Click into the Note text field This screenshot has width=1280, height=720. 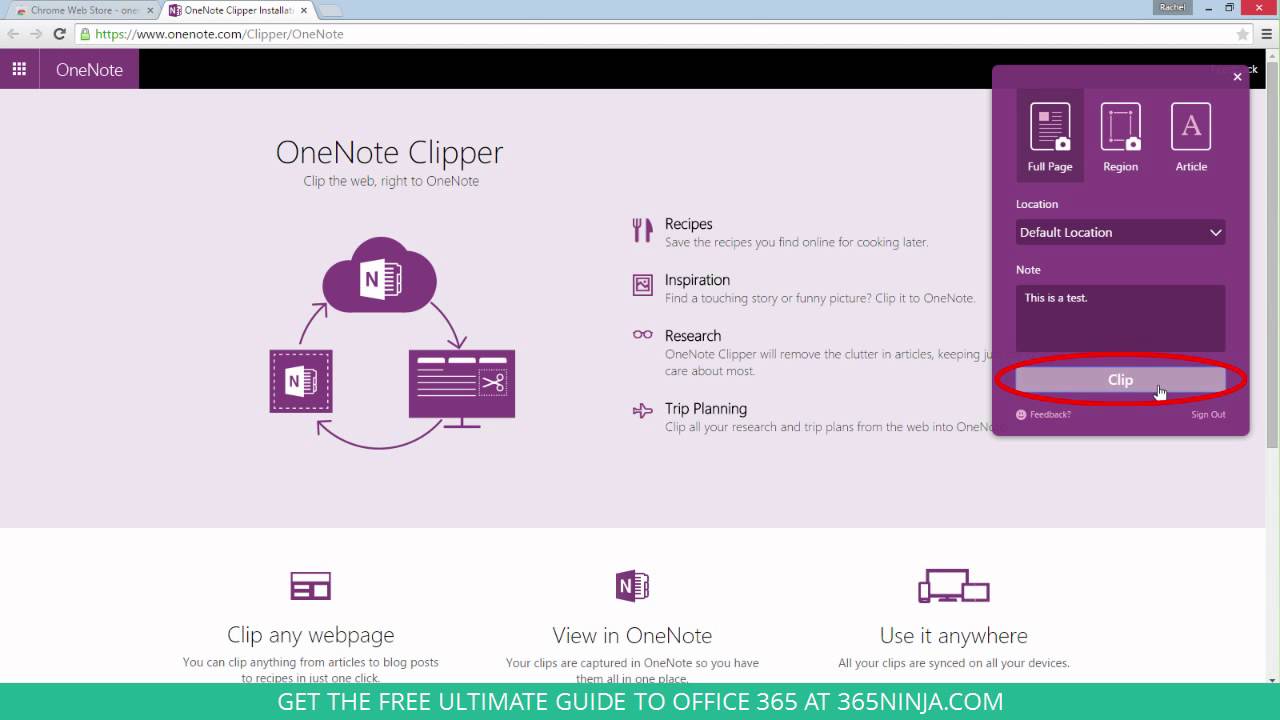point(1120,318)
